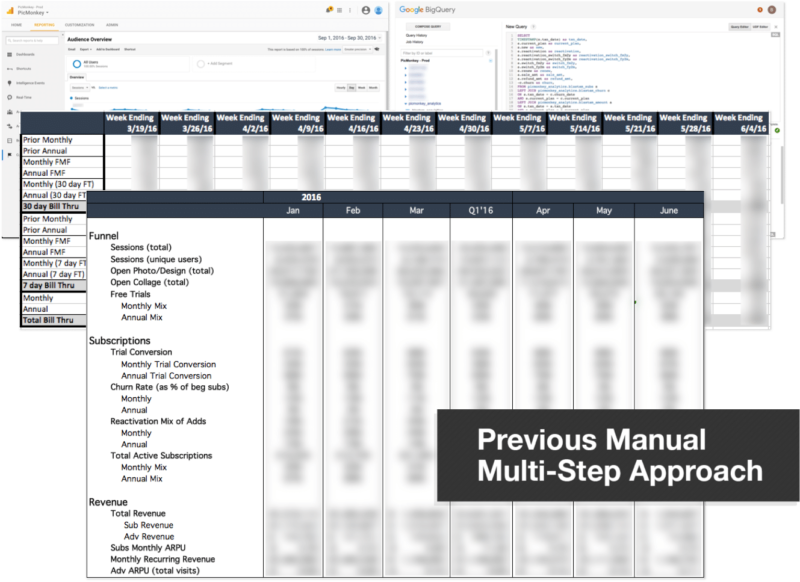Image resolution: width=800 pixels, height=582 pixels.
Task: Click the Week Ending 6/4/16 column header
Action: 740,123
